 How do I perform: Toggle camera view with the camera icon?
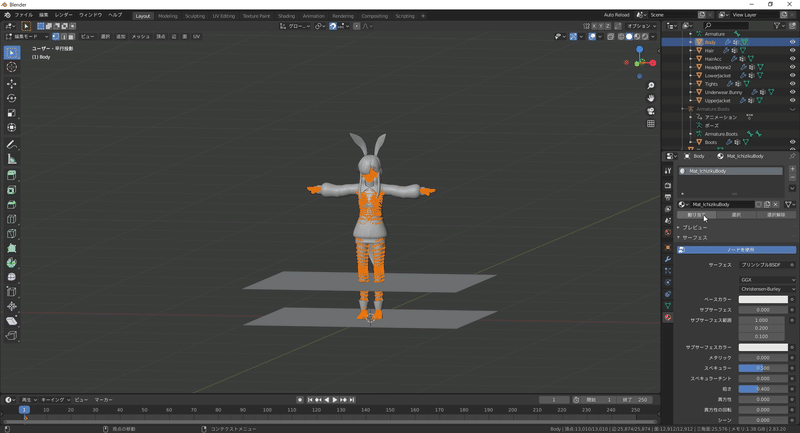[650, 111]
